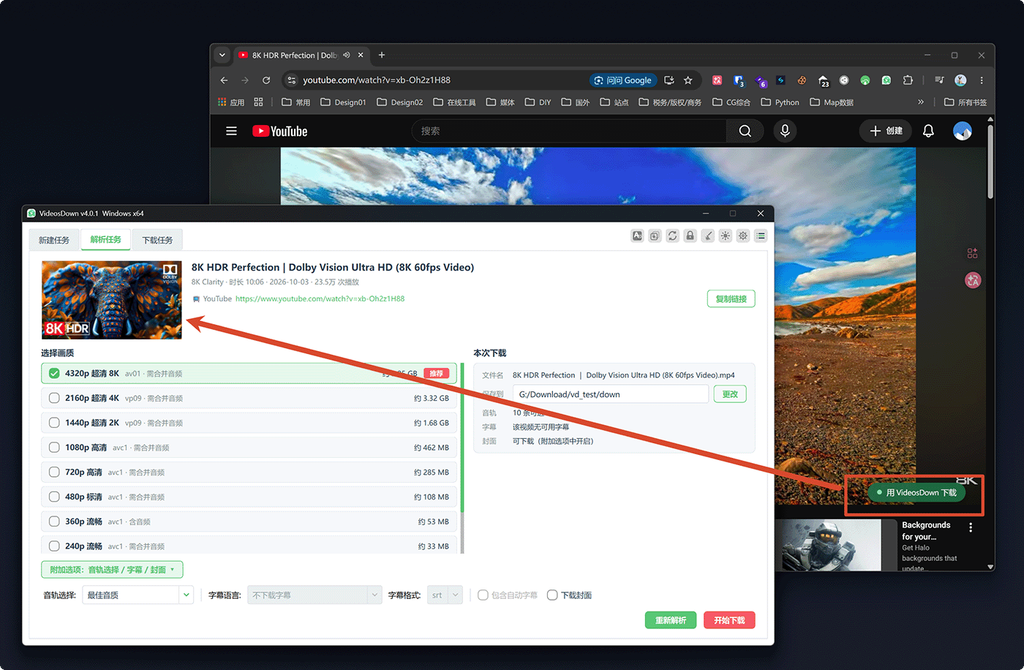Click the padlock icon in VideosDown toolbar
The height and width of the screenshot is (670, 1024).
690,236
